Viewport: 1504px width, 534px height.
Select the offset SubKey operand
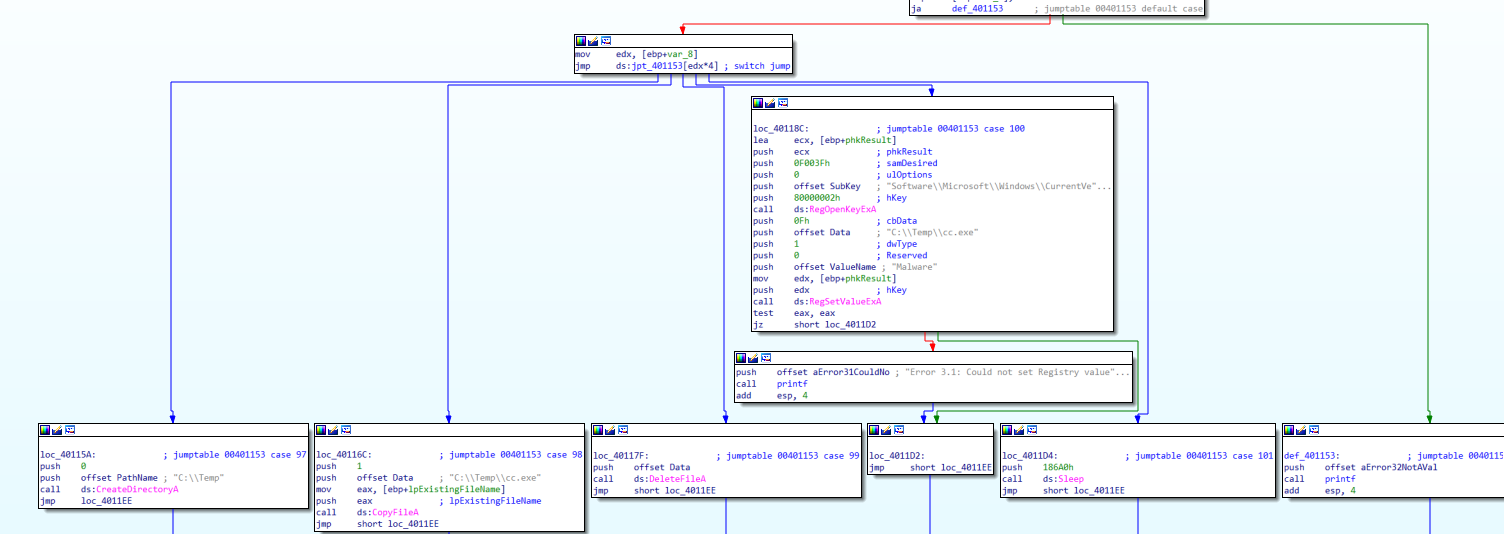(827, 186)
